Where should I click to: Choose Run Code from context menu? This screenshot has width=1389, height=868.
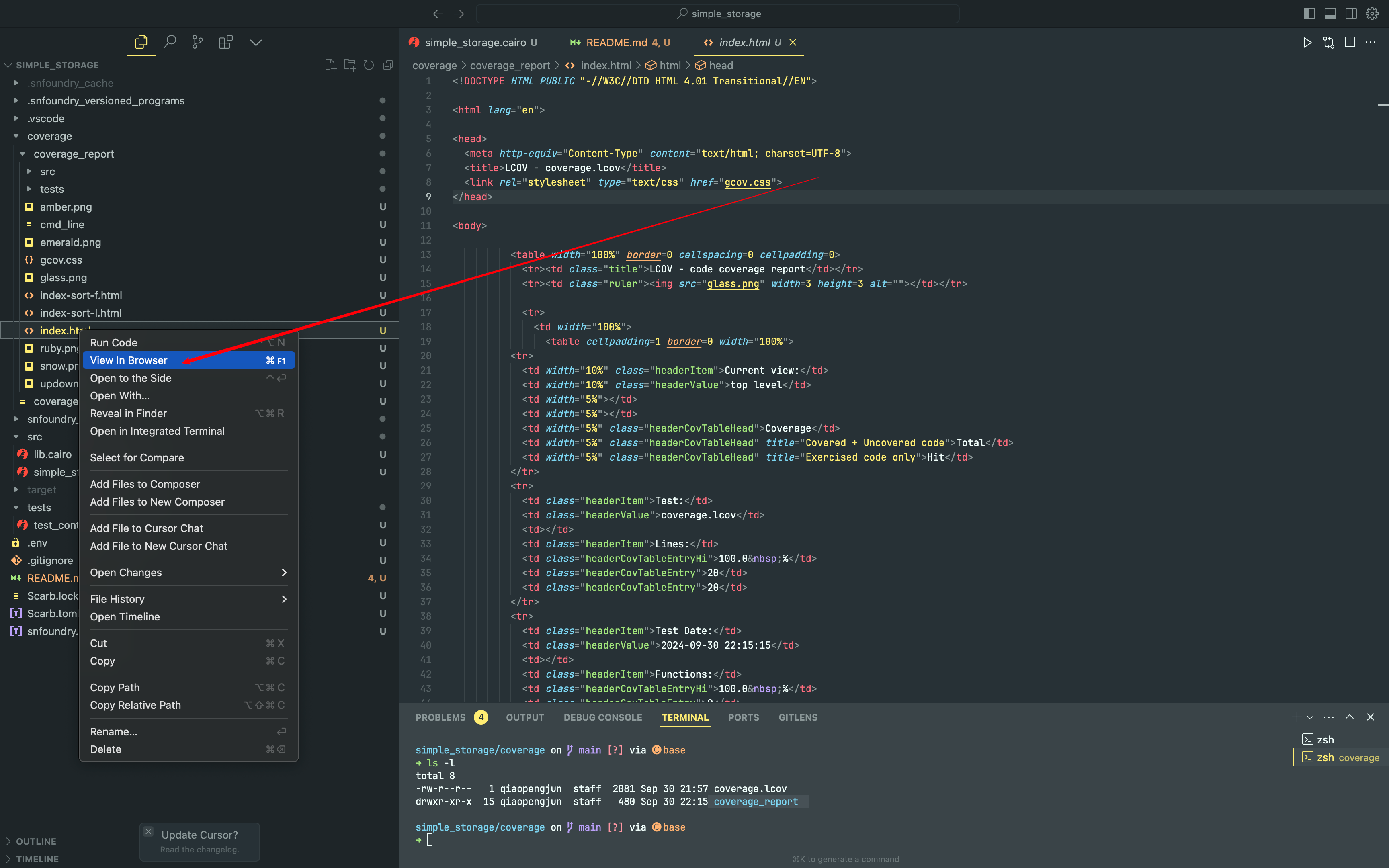(x=188, y=343)
